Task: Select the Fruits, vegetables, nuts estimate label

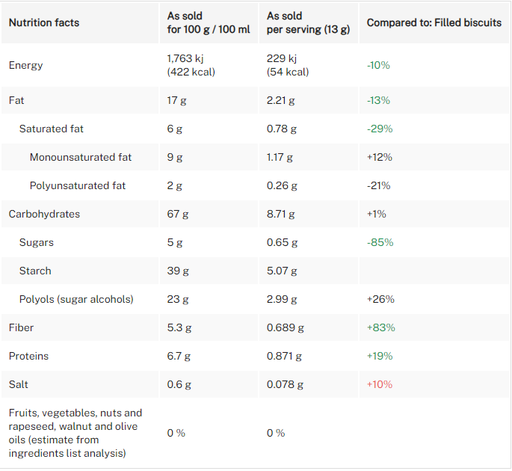Action: click(75, 433)
